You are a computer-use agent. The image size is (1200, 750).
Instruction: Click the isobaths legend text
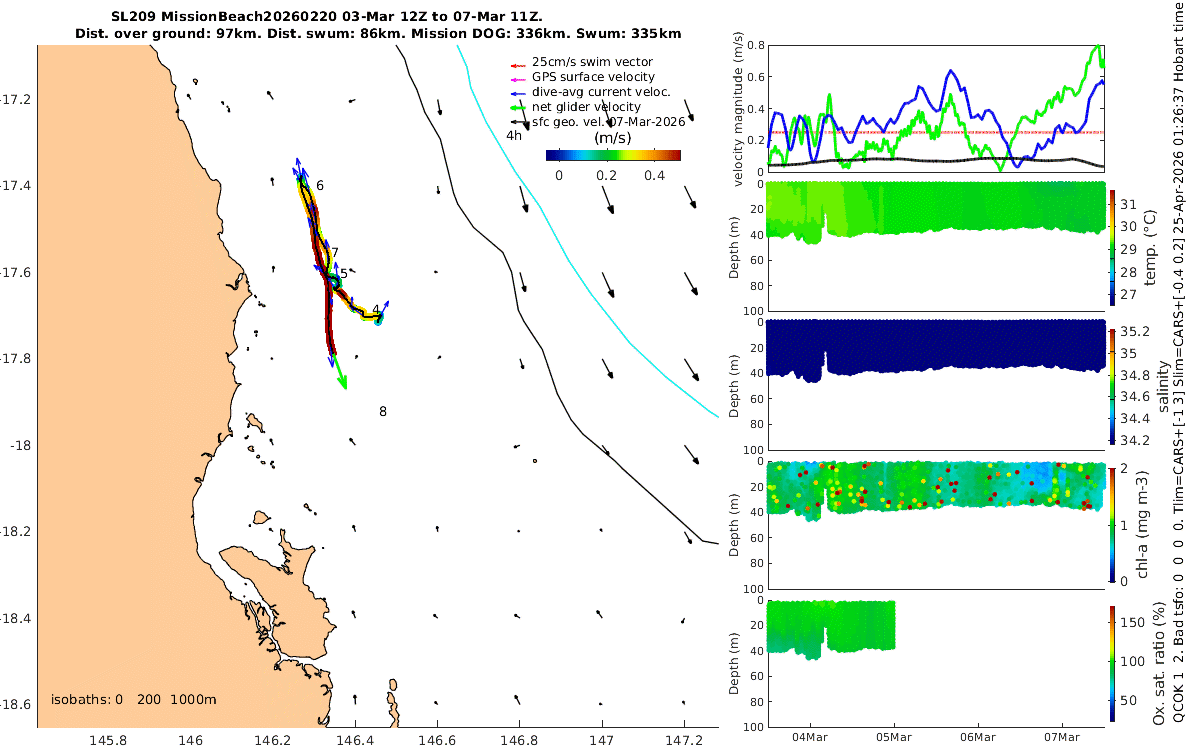pos(134,699)
